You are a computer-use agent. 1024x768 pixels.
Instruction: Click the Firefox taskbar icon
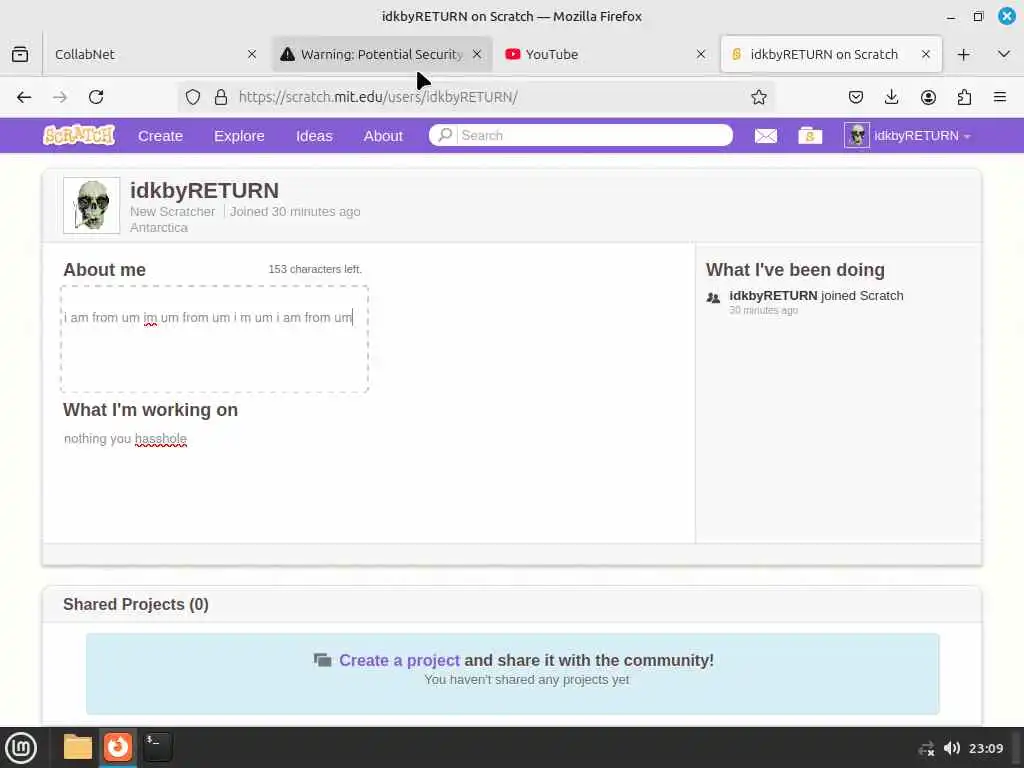point(118,747)
